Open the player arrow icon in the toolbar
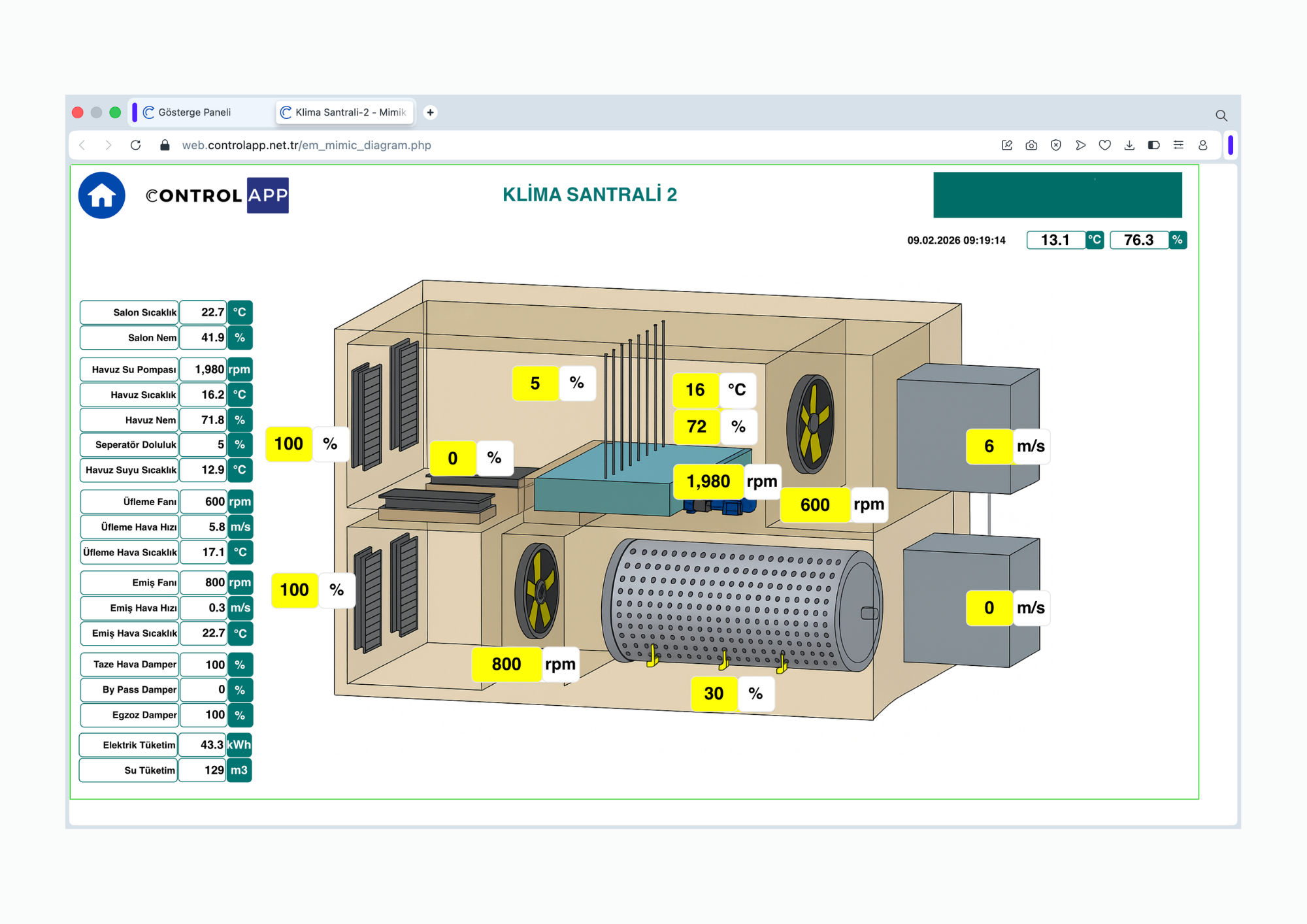Viewport: 1307px width, 924px height. tap(1081, 145)
